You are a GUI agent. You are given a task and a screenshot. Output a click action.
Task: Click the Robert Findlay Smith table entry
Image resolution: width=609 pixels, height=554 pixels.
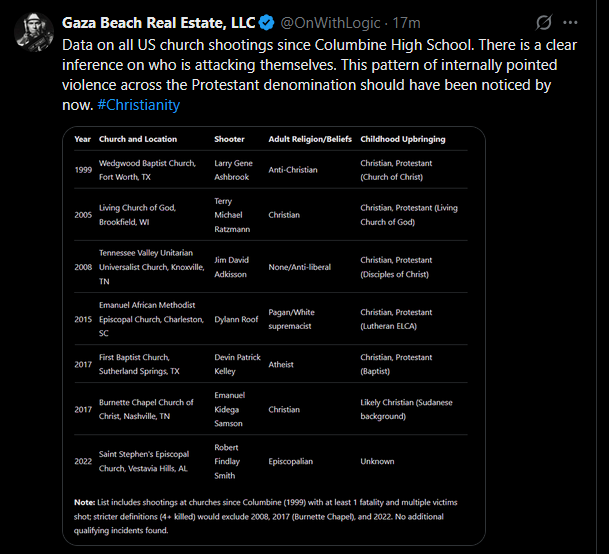point(227,461)
